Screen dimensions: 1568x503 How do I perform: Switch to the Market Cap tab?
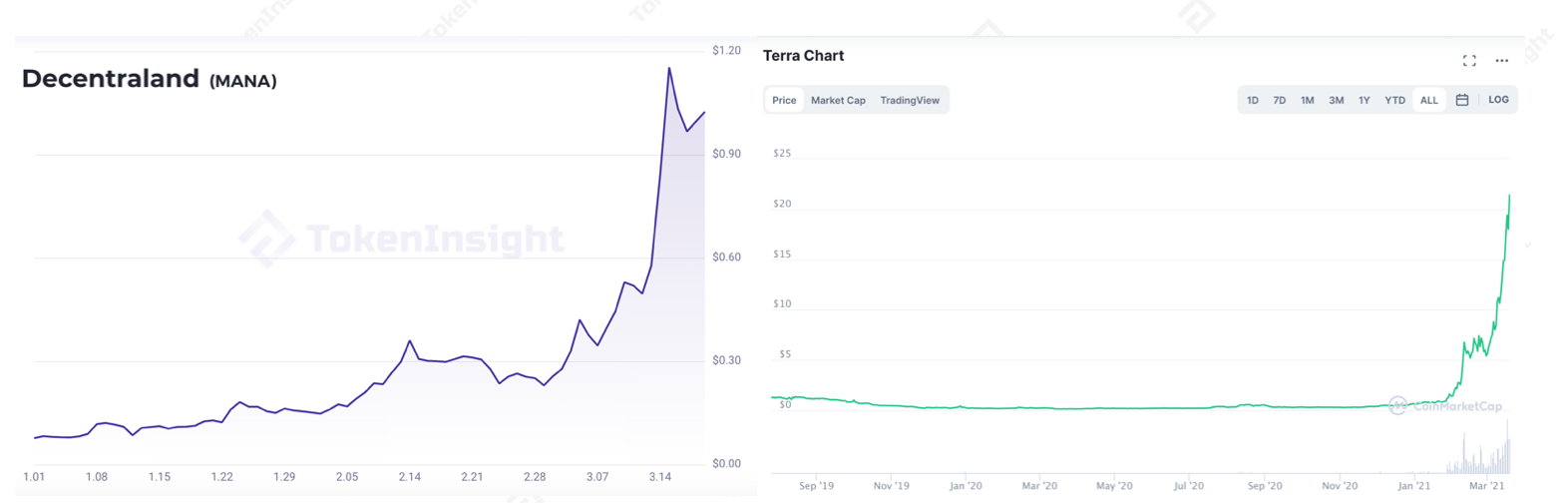pos(838,100)
